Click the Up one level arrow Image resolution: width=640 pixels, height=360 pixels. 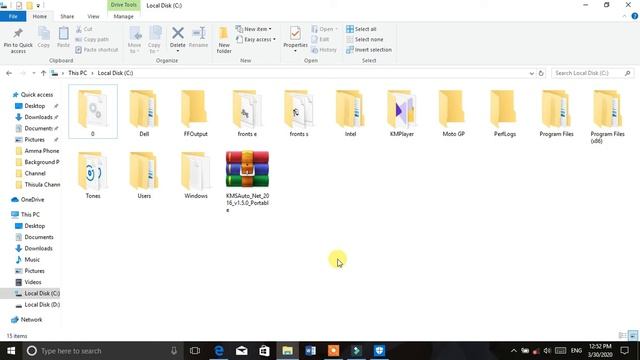[x=43, y=73]
